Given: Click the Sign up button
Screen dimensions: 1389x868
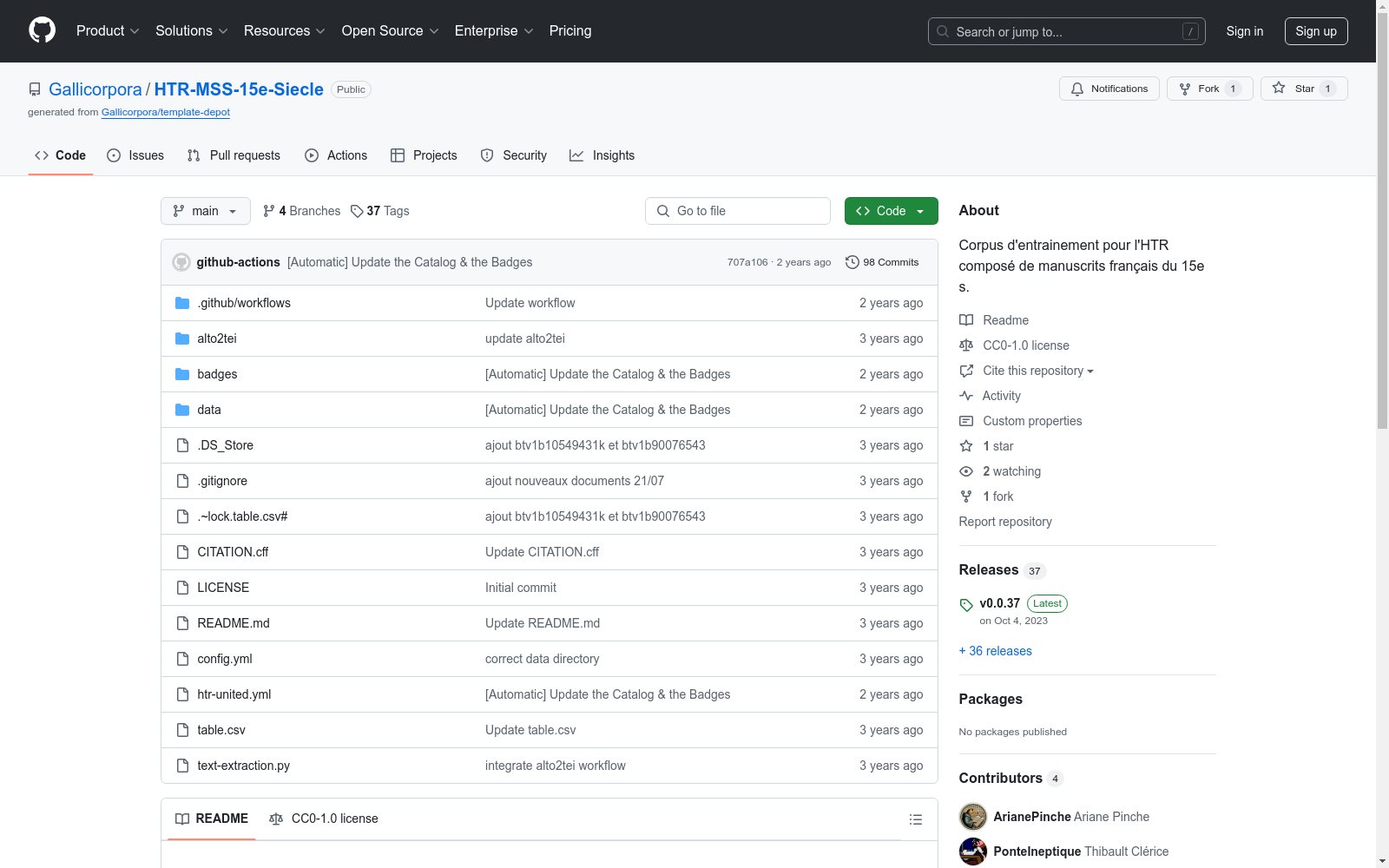Looking at the screenshot, I should click(1316, 31).
